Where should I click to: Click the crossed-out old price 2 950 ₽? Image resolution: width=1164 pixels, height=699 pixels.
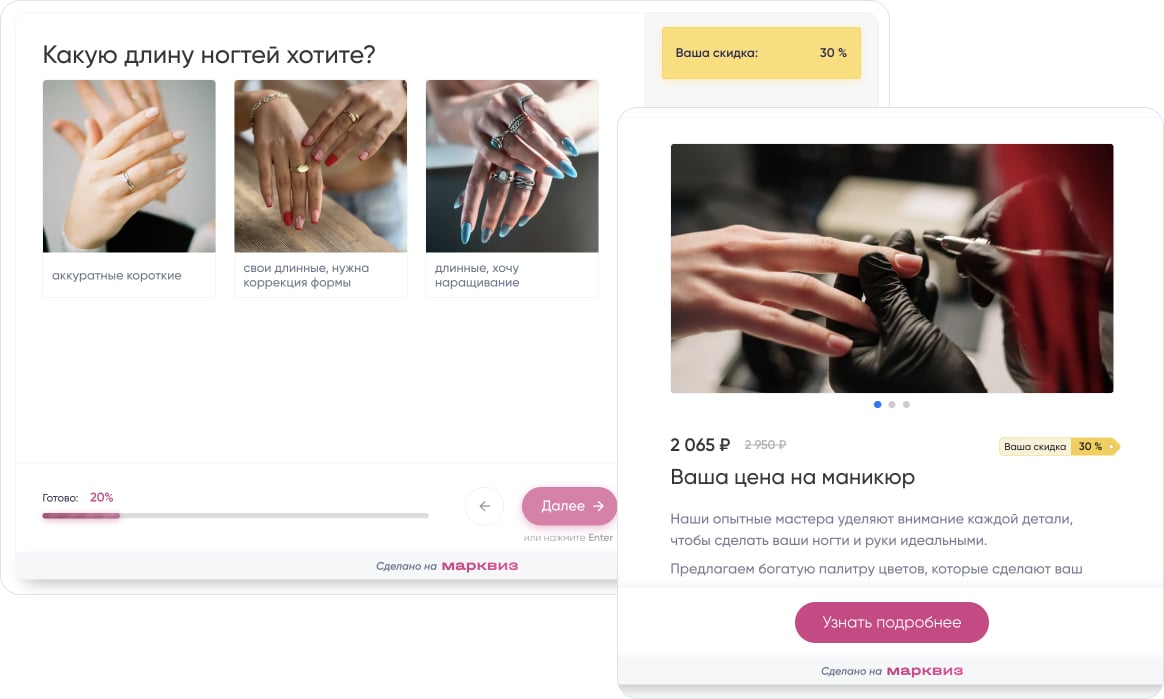765,444
